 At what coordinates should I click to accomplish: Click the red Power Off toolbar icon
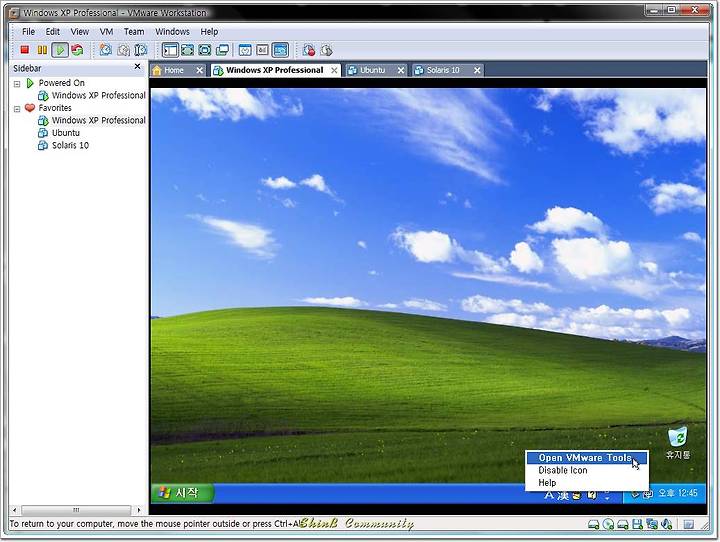pos(25,50)
